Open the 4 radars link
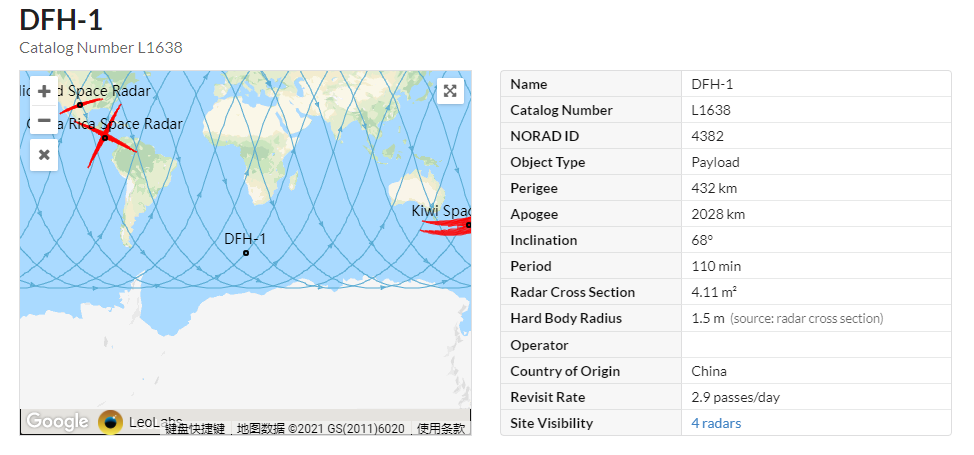 click(x=716, y=423)
